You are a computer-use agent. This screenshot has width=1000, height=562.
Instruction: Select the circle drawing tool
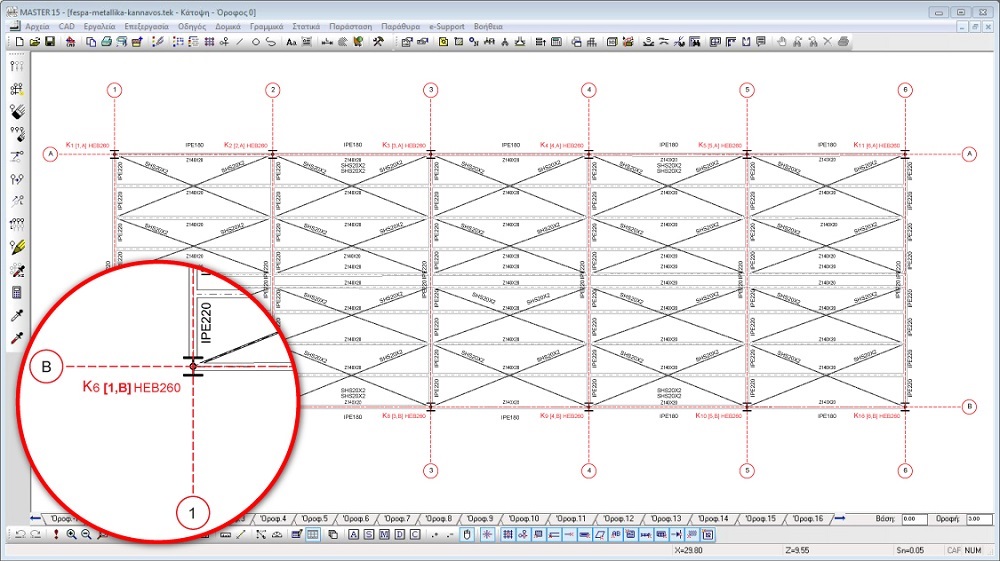point(256,42)
